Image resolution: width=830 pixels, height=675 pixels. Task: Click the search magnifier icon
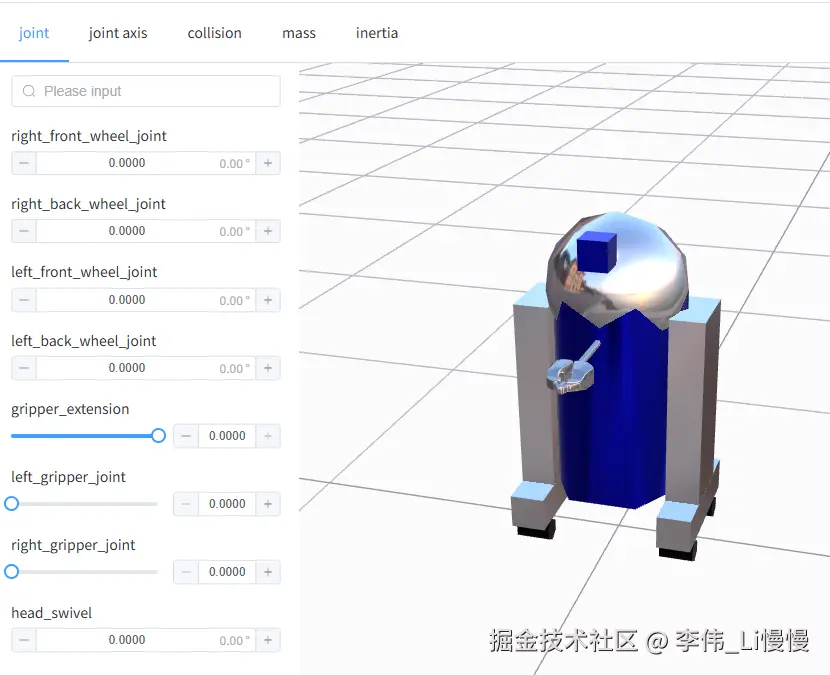29,91
